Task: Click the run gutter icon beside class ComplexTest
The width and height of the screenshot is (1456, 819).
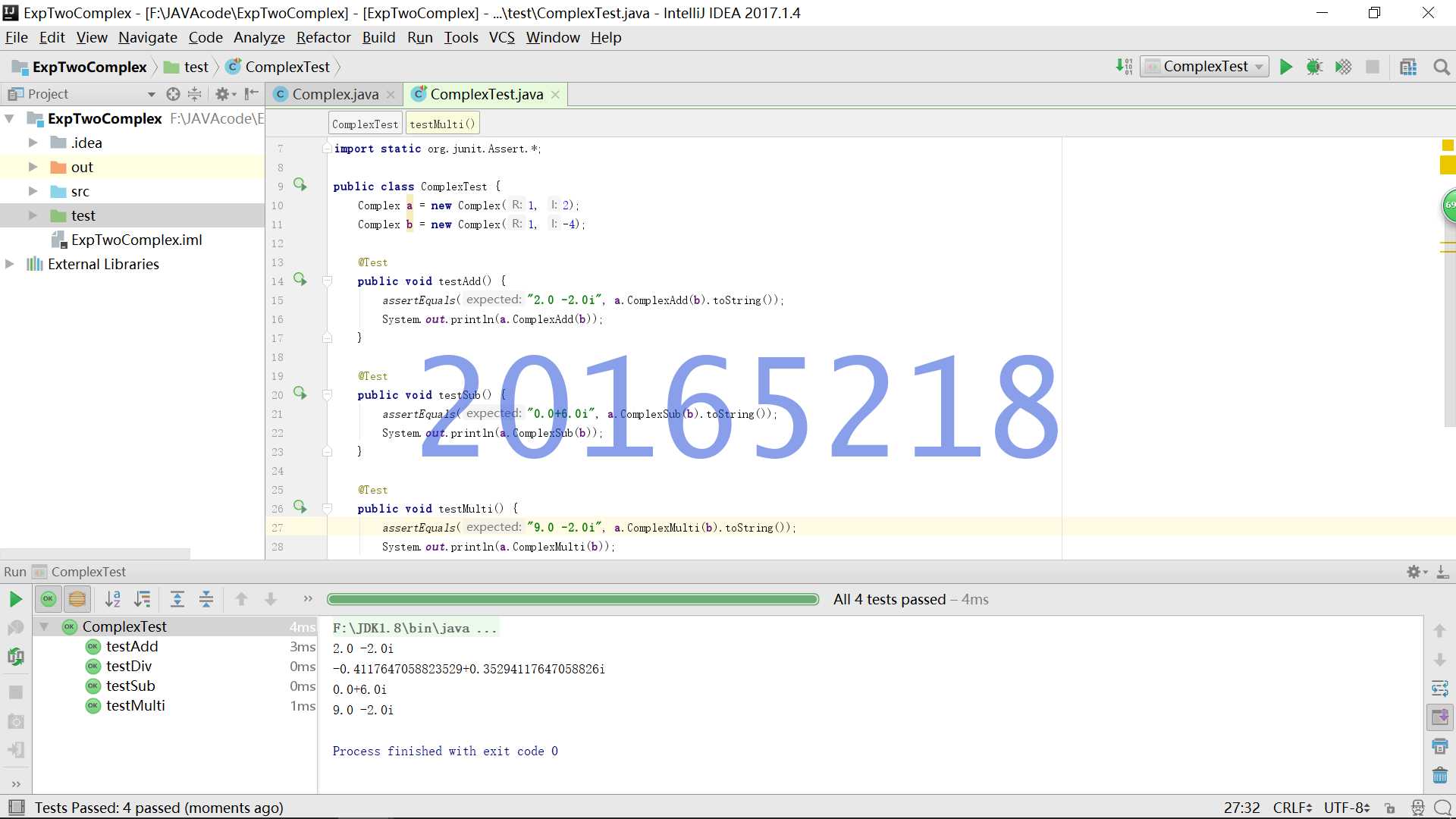Action: point(300,185)
